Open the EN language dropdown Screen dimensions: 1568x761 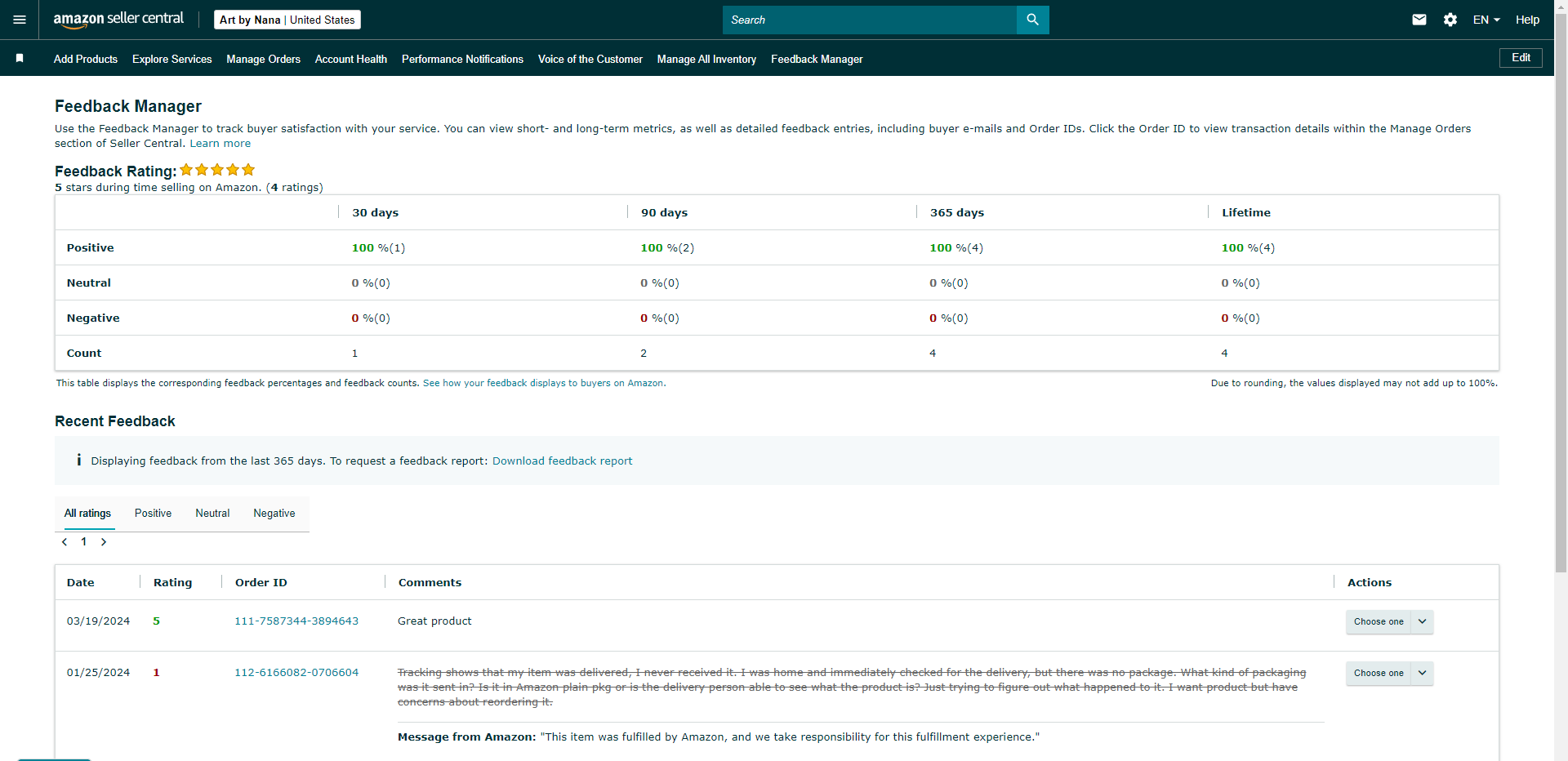point(1486,20)
